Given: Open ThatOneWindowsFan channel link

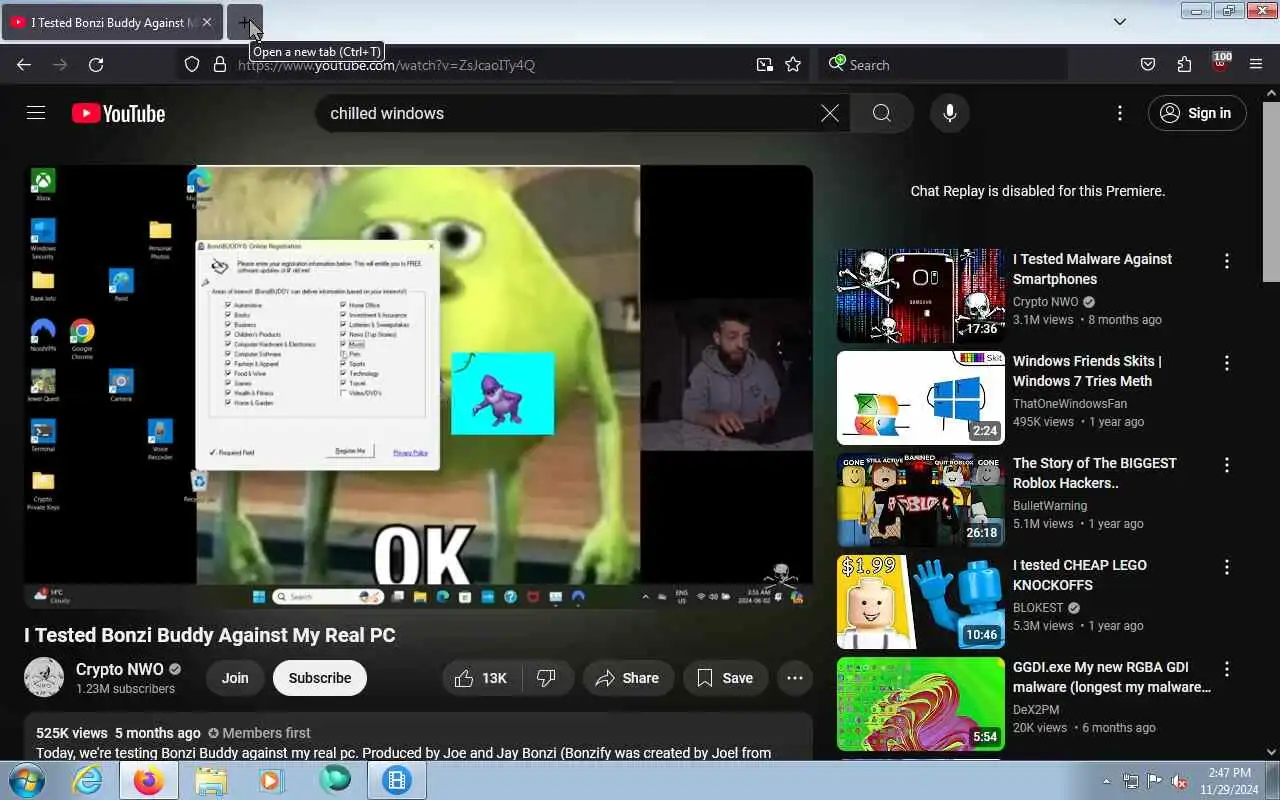Looking at the screenshot, I should click(1070, 404).
